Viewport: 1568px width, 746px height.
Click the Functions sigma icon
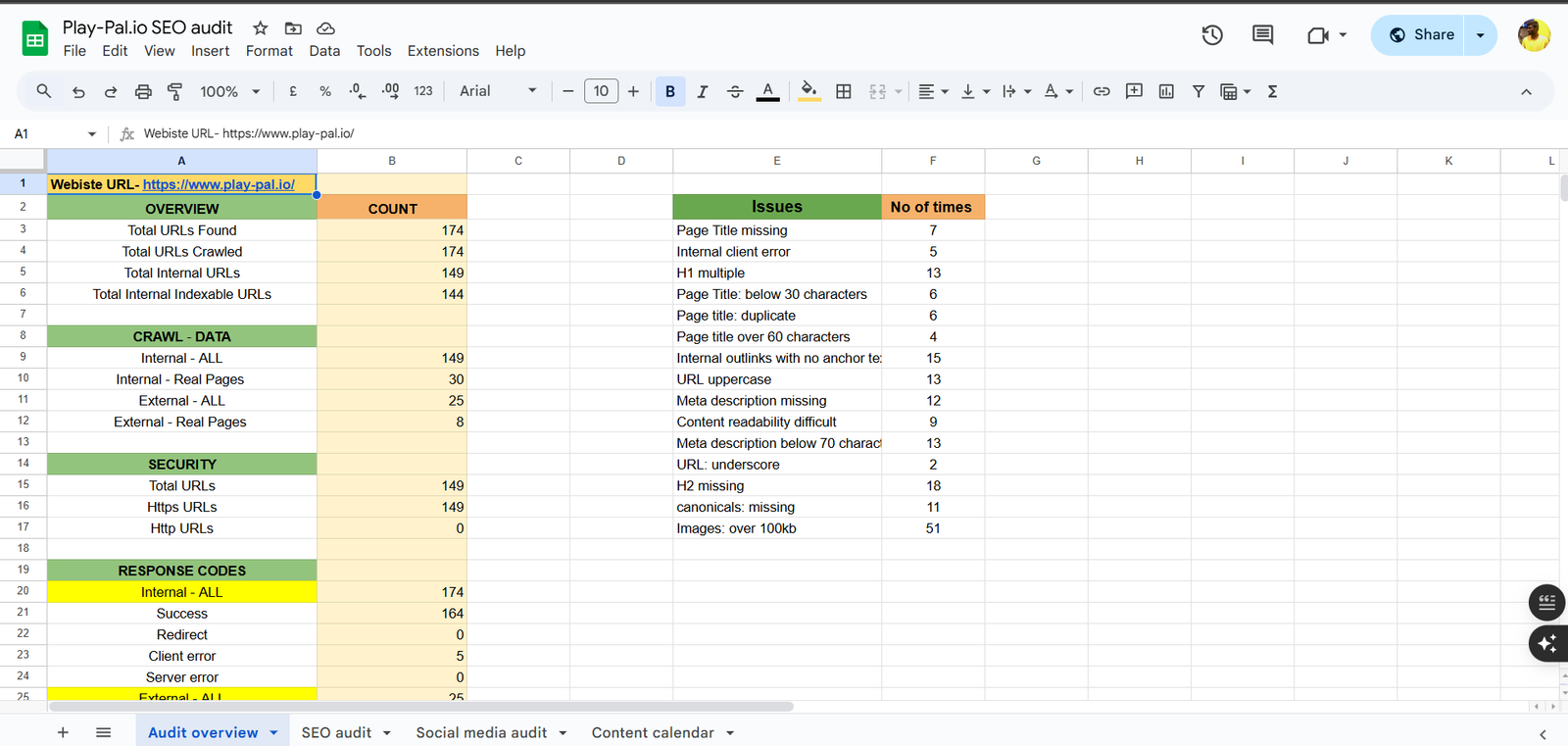pyautogui.click(x=1272, y=91)
